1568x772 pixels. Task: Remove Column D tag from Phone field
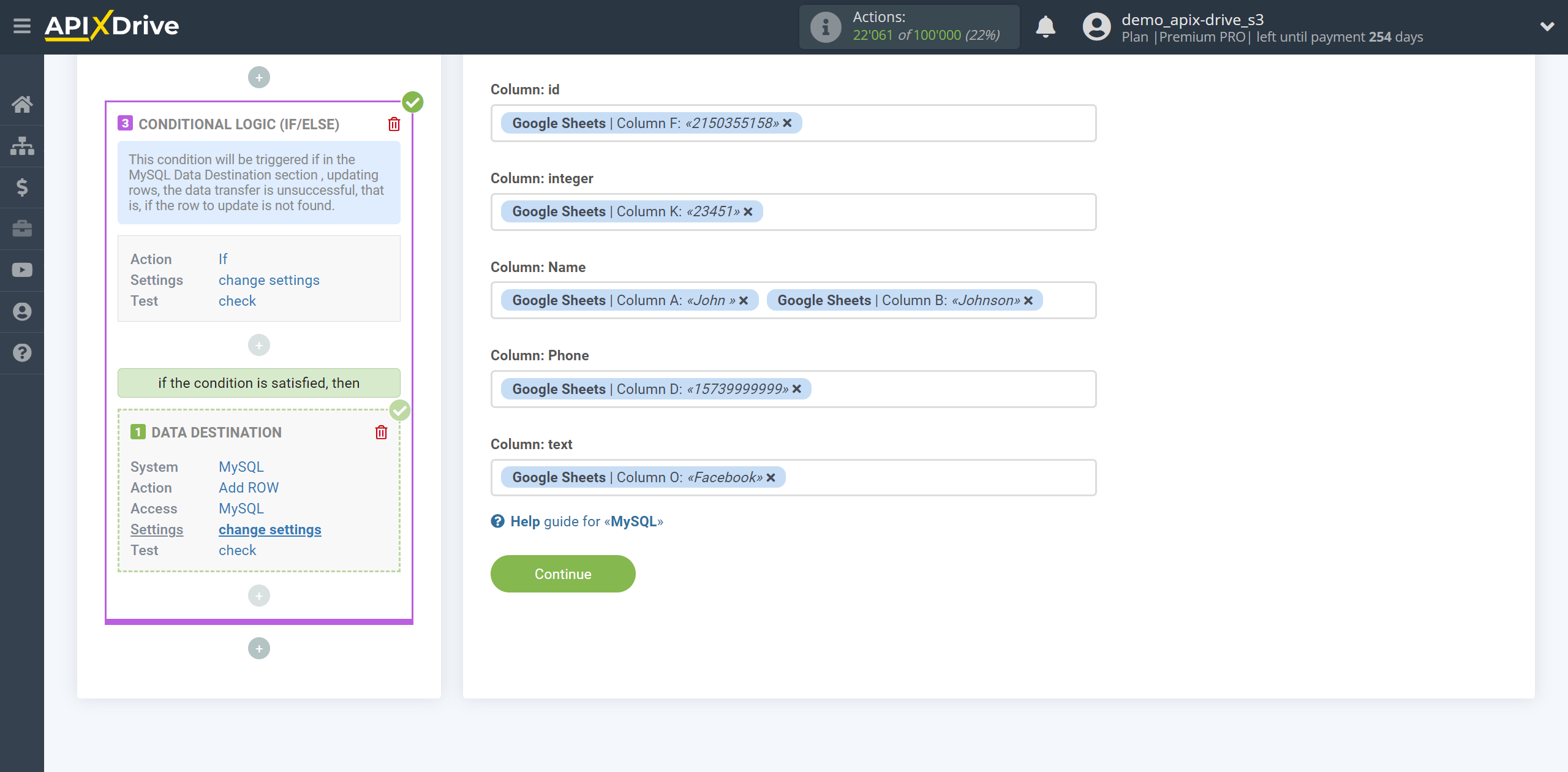pyautogui.click(x=797, y=389)
